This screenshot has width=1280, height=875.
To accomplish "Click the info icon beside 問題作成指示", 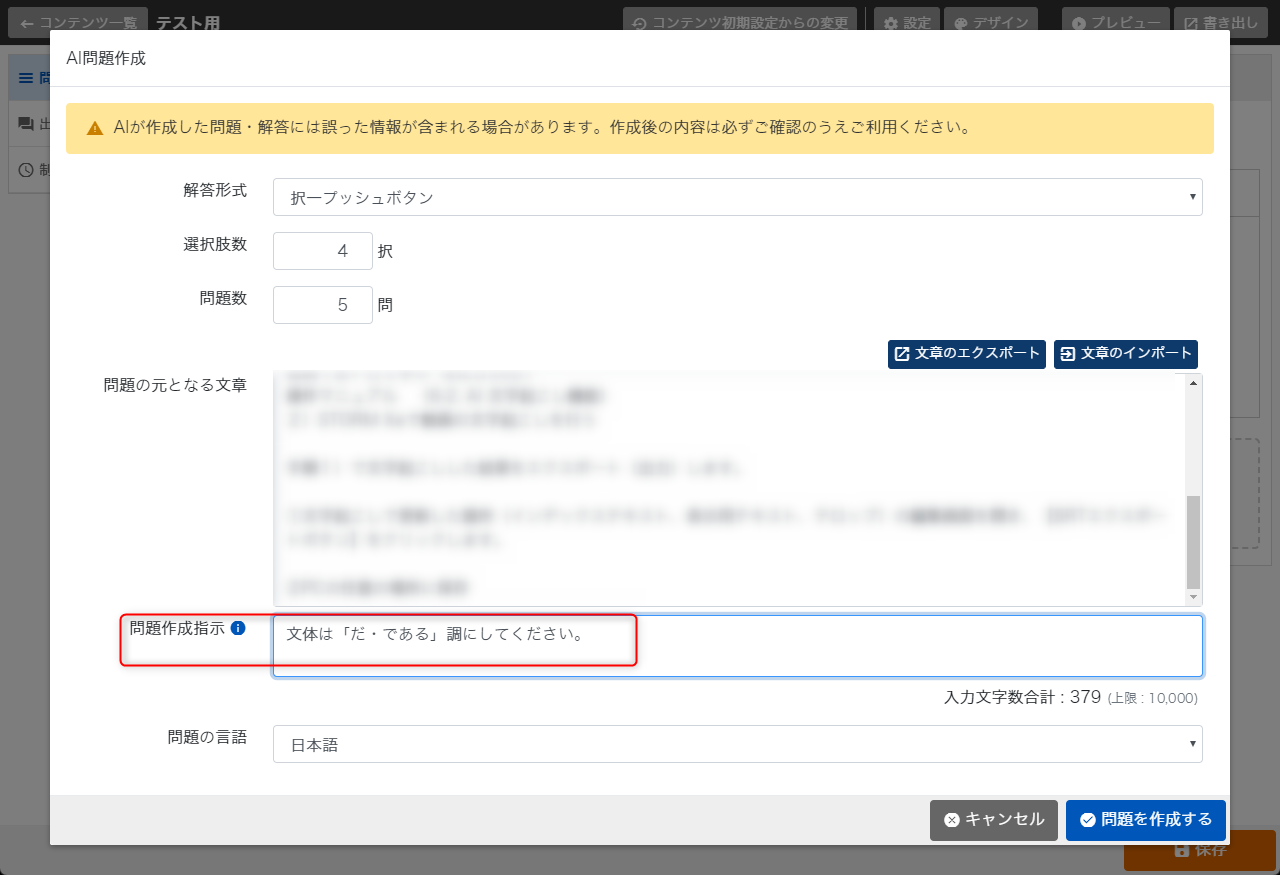I will 238,629.
